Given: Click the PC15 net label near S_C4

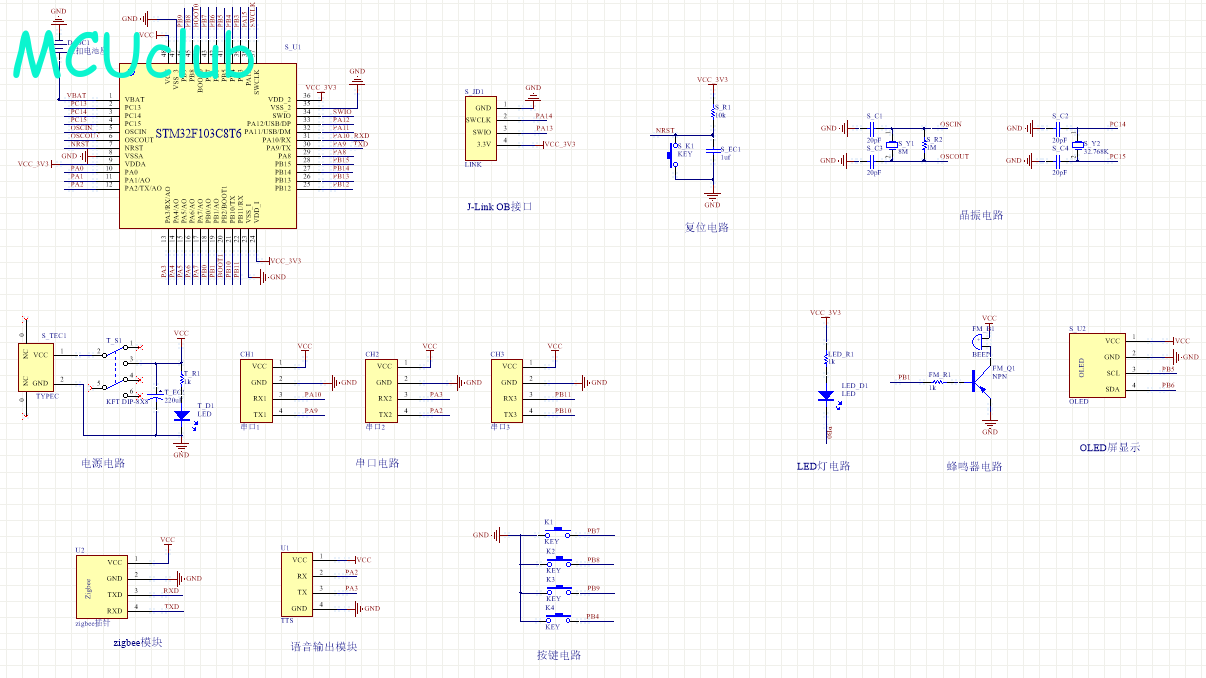Looking at the screenshot, I should (x=1118, y=156).
